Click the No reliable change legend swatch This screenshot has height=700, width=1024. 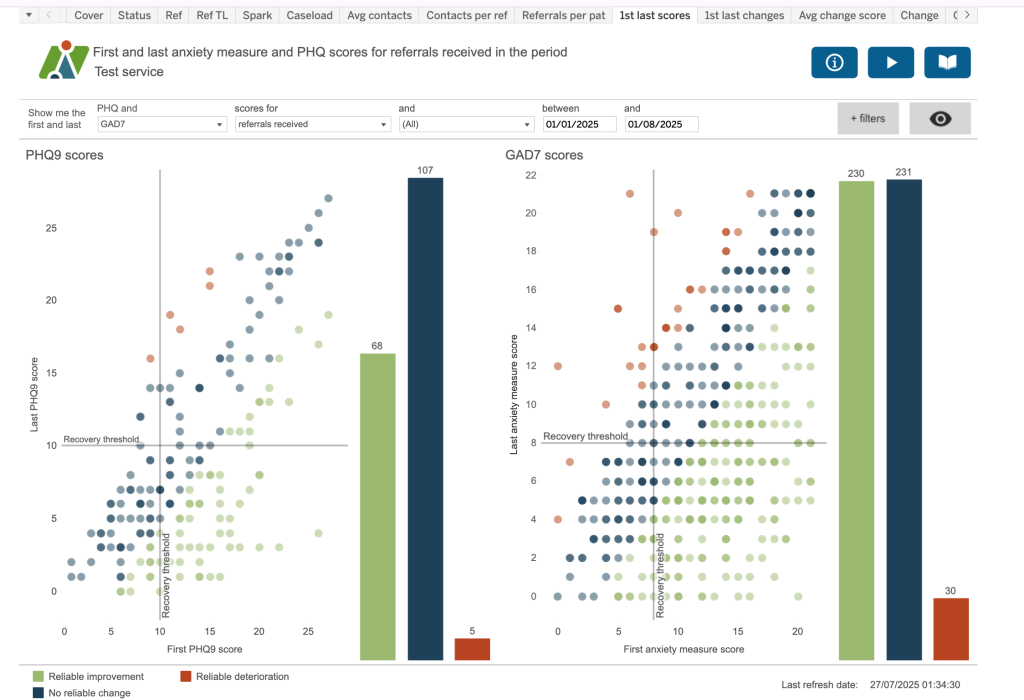38,692
